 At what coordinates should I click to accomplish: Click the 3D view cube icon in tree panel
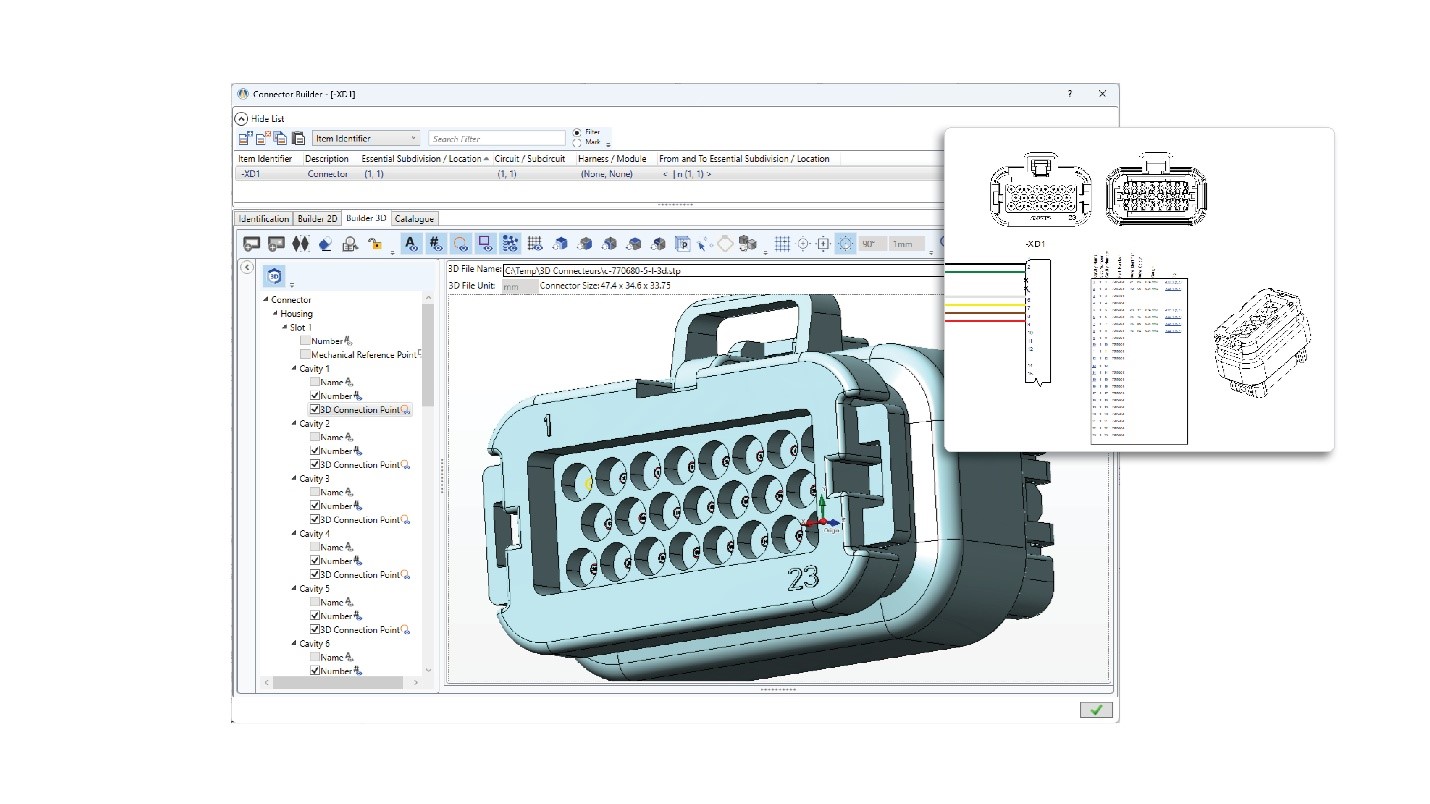275,276
